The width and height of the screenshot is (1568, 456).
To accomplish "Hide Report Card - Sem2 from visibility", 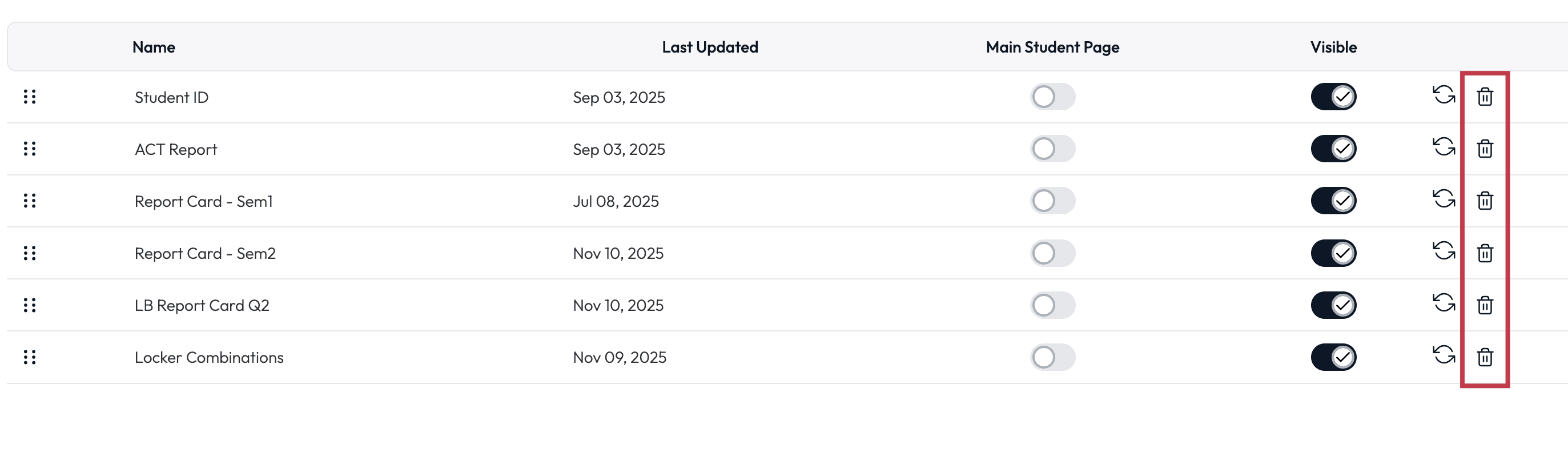I will tap(1333, 253).
